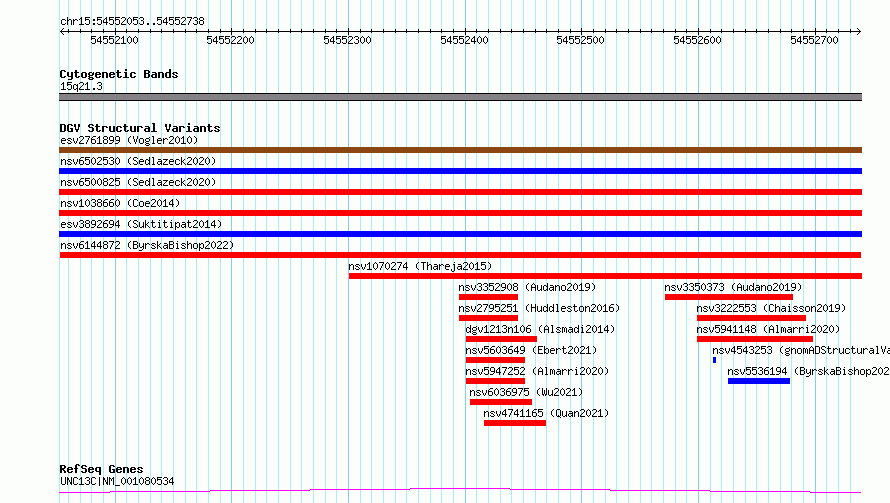This screenshot has width=890, height=503.
Task: Click red bar under nsv3222553
Action: [x=752, y=318]
